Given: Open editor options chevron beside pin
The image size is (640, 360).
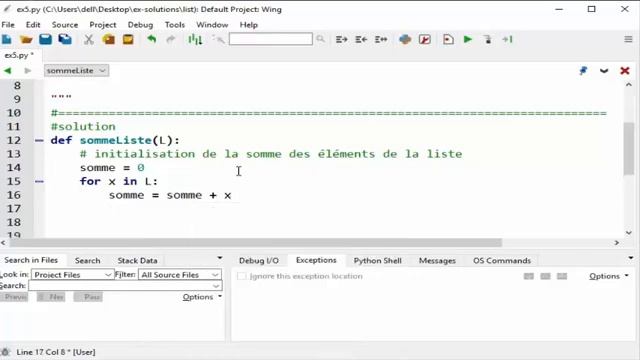Looking at the screenshot, I should (604, 71).
